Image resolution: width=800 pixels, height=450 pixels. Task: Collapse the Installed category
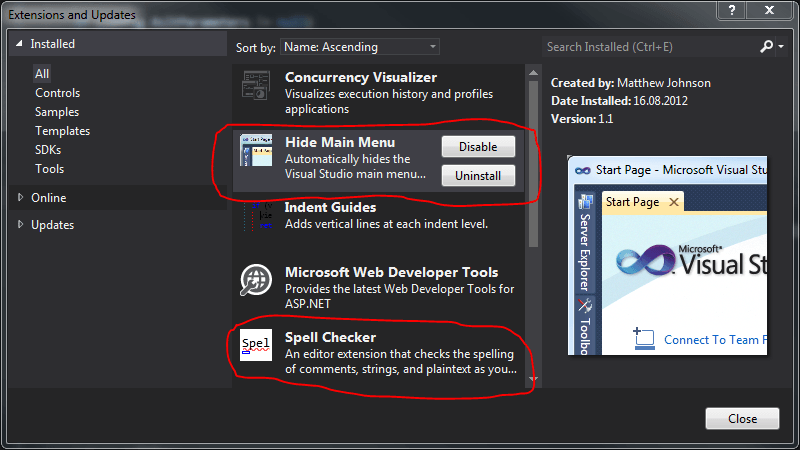(19, 44)
